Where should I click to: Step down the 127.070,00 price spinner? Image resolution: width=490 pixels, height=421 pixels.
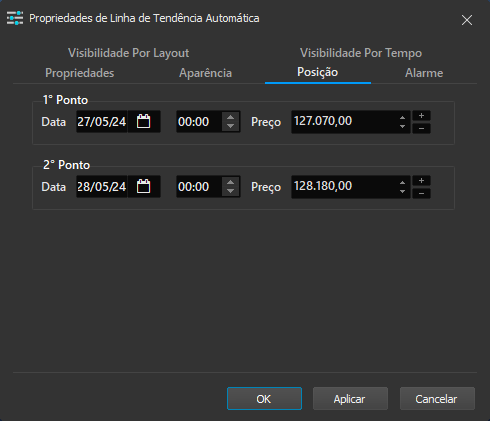pos(402,127)
